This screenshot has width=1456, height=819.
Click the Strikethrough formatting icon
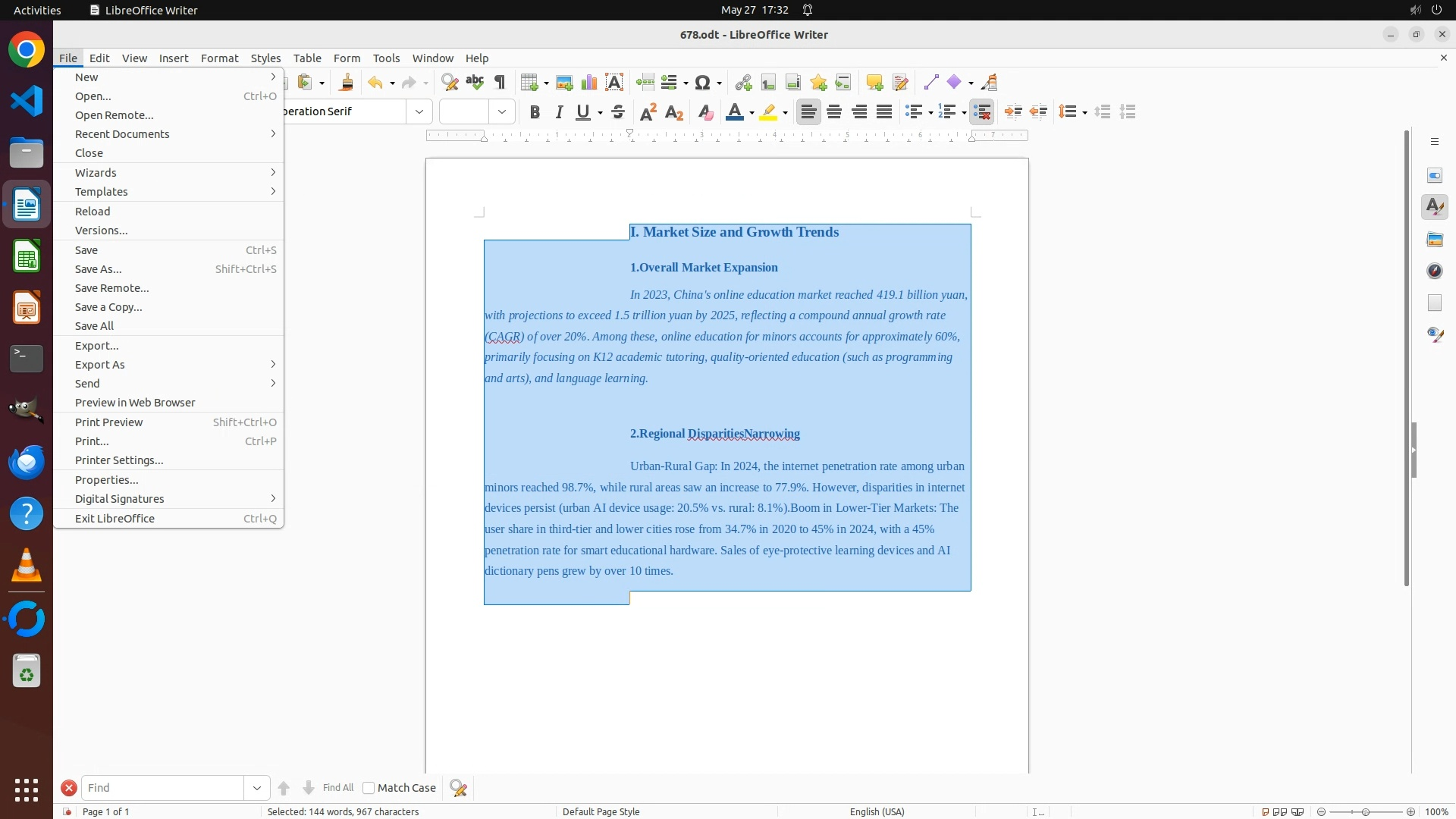pos(618,112)
